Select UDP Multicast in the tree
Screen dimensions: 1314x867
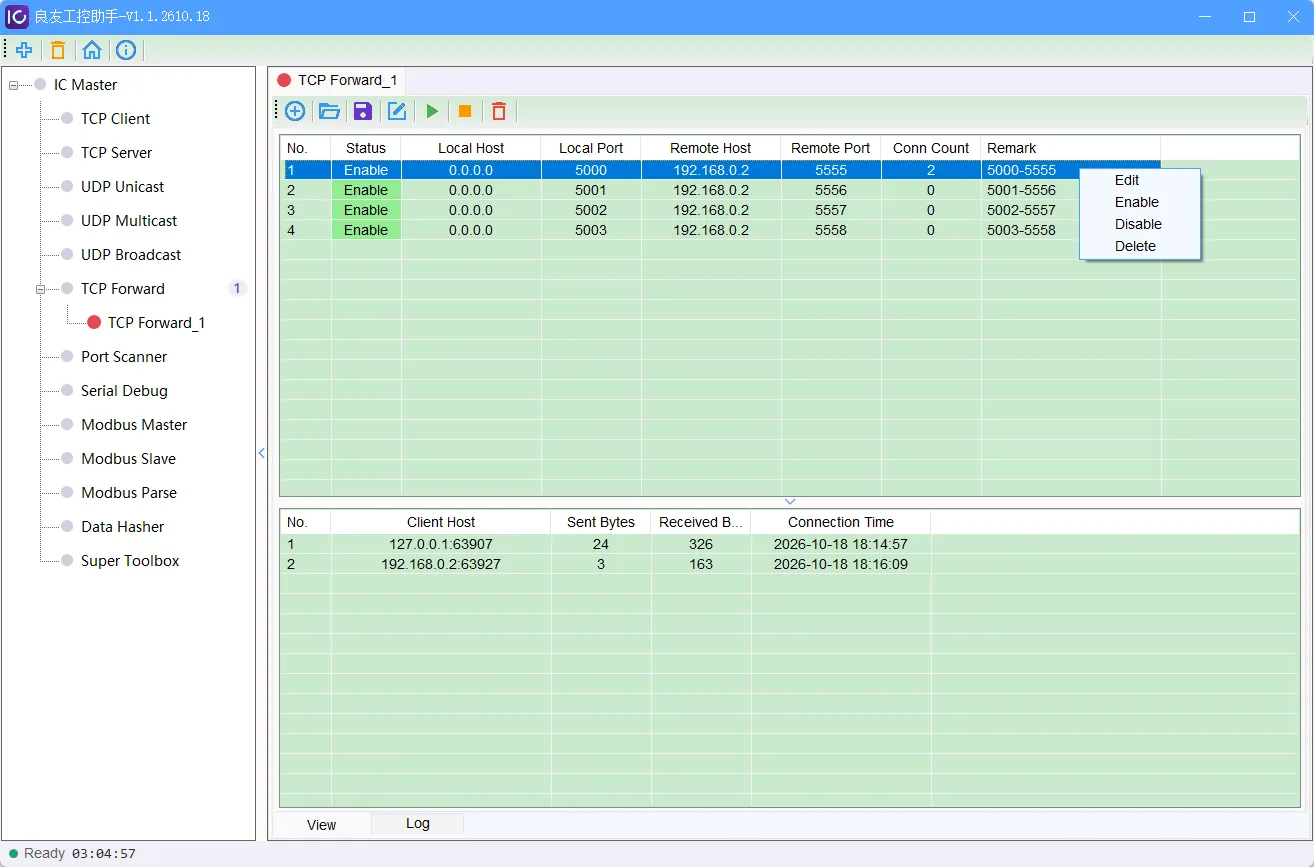pos(129,221)
